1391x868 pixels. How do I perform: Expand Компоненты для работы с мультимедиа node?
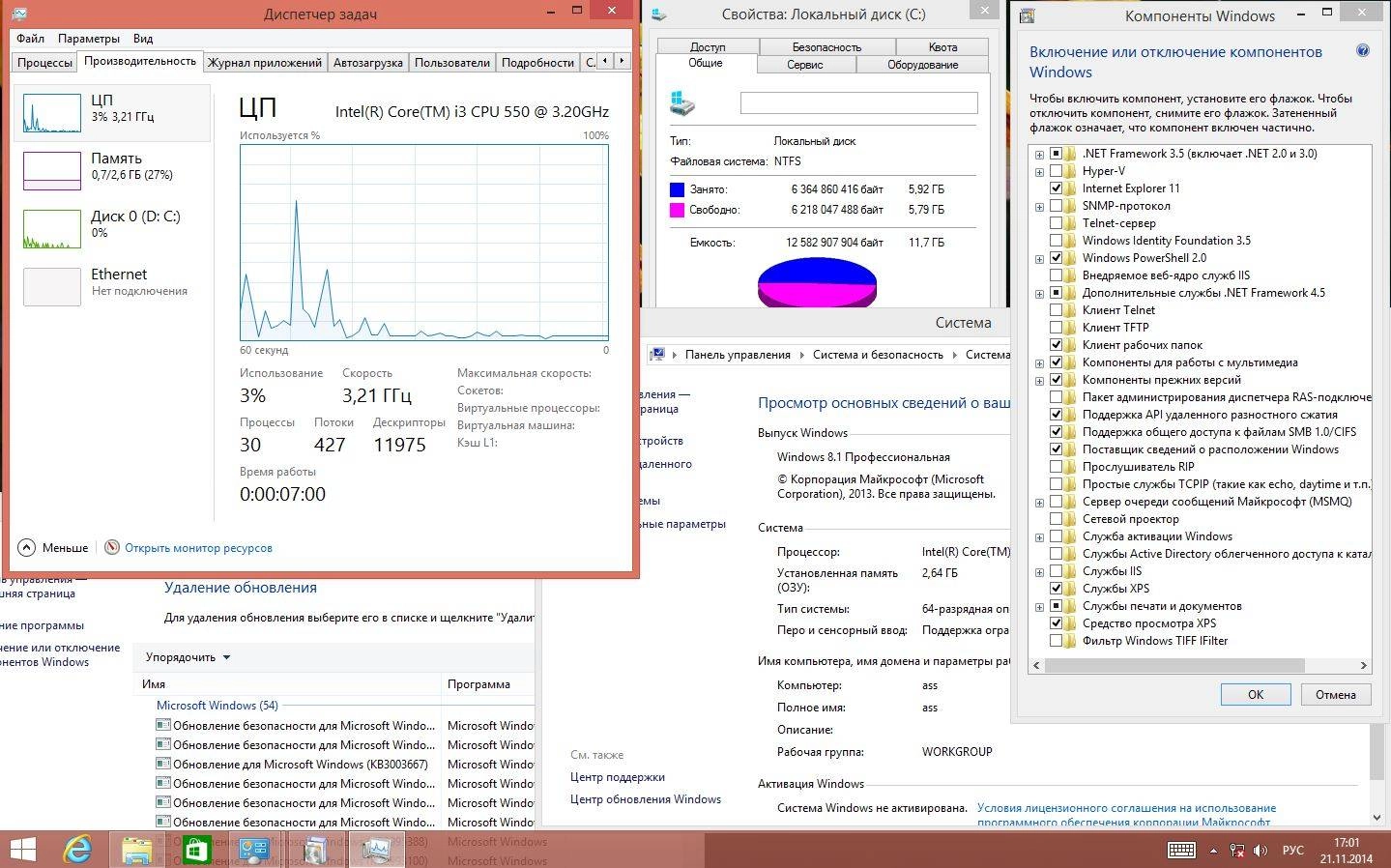pos(1039,362)
